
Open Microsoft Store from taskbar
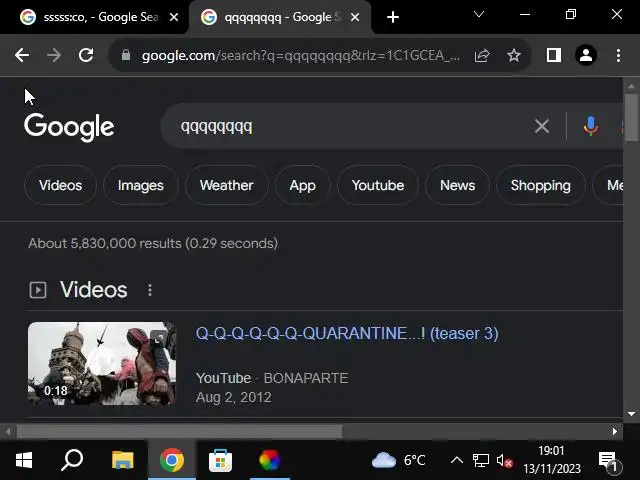[220, 460]
